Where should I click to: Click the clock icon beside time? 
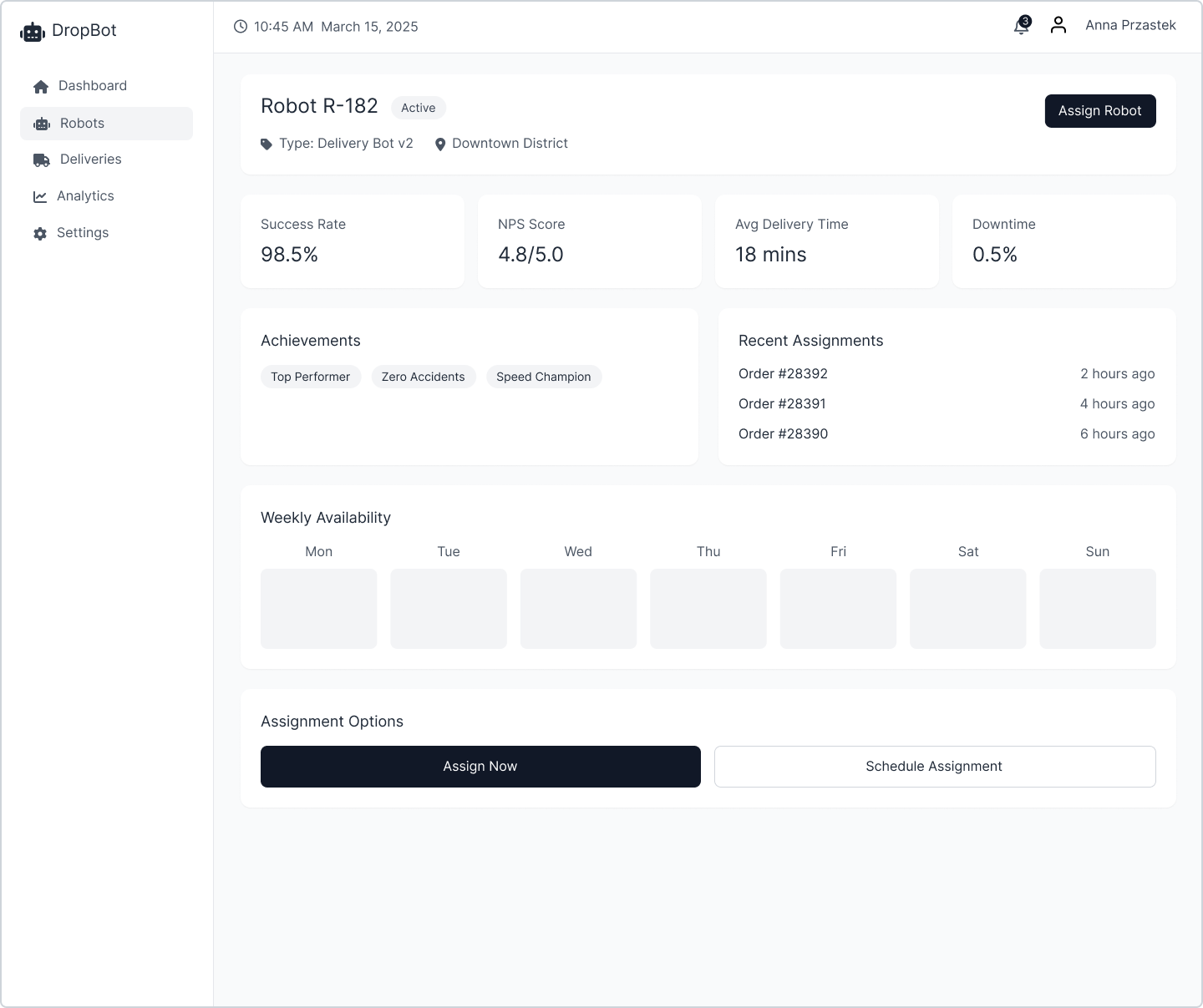241,27
